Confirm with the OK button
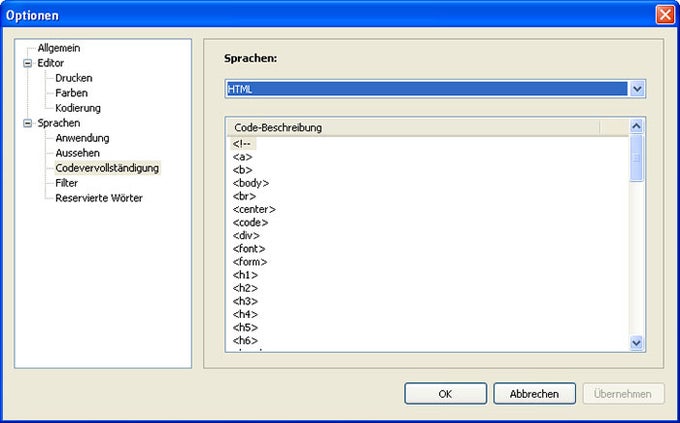 pyautogui.click(x=445, y=393)
